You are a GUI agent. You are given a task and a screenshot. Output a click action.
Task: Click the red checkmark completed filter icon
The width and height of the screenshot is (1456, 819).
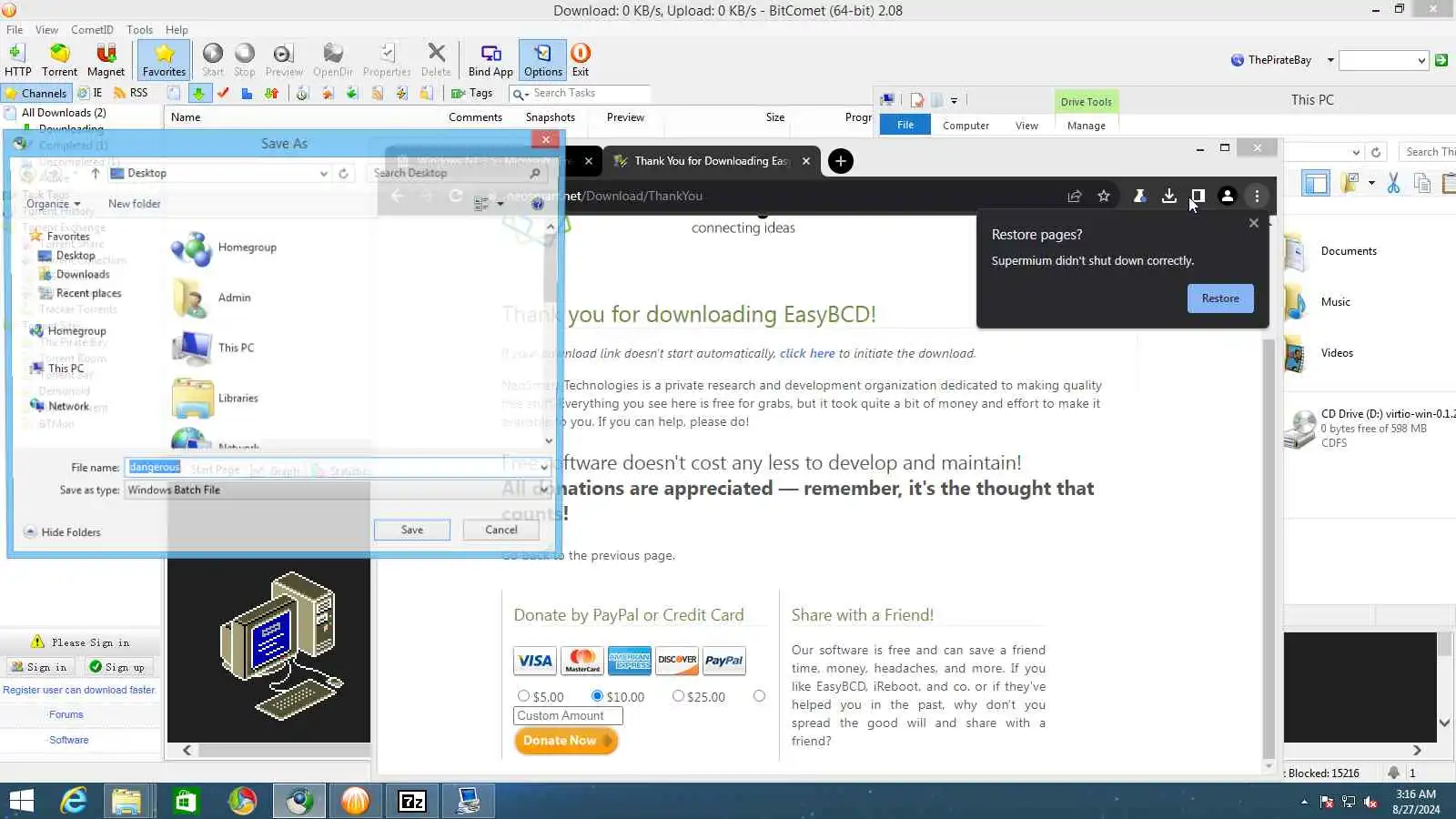coord(223,93)
